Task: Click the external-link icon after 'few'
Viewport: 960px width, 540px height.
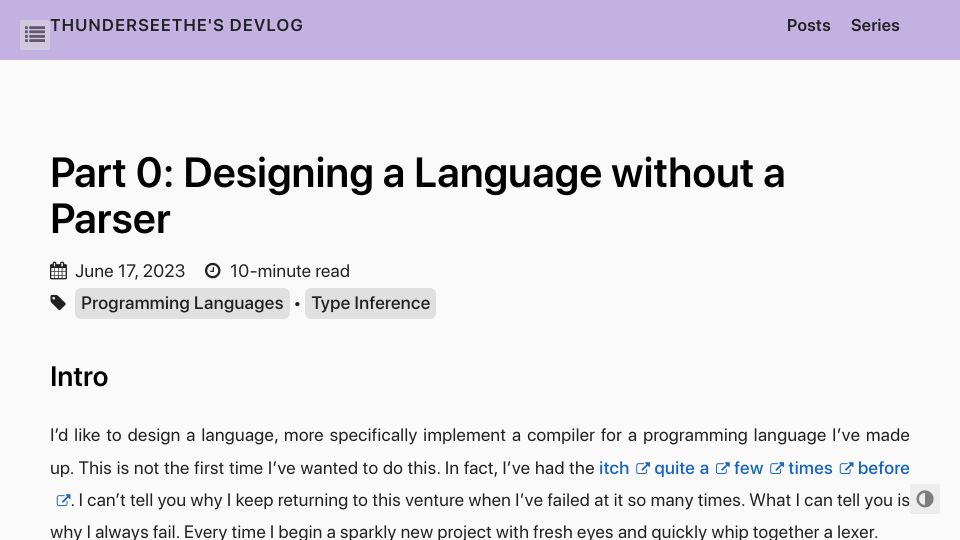Action: (776, 469)
